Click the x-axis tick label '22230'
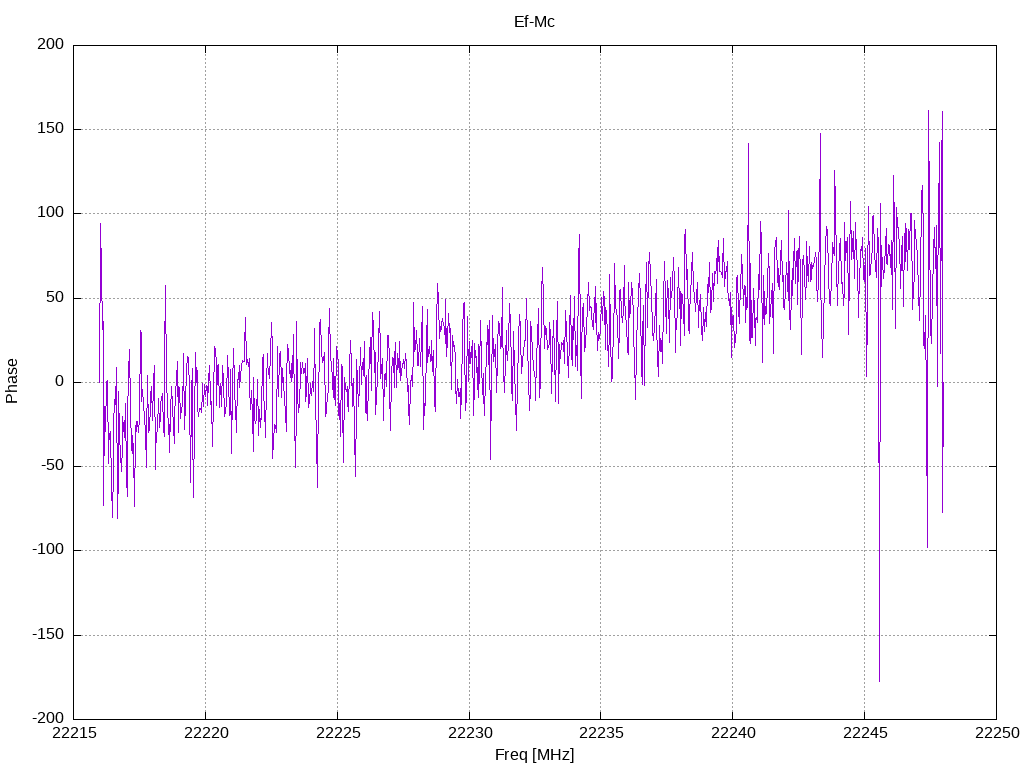The image size is (1024, 768). pos(470,733)
